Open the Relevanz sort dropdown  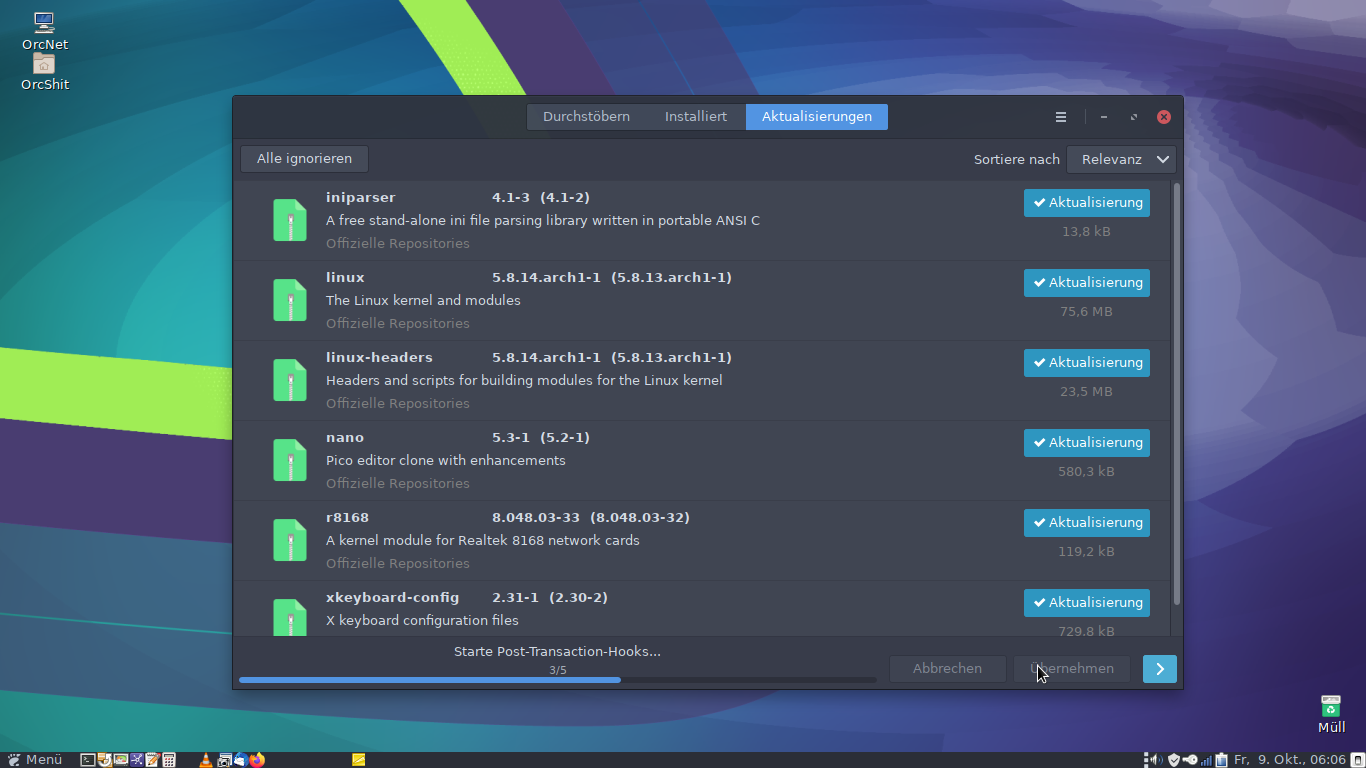pyautogui.click(x=1121, y=159)
